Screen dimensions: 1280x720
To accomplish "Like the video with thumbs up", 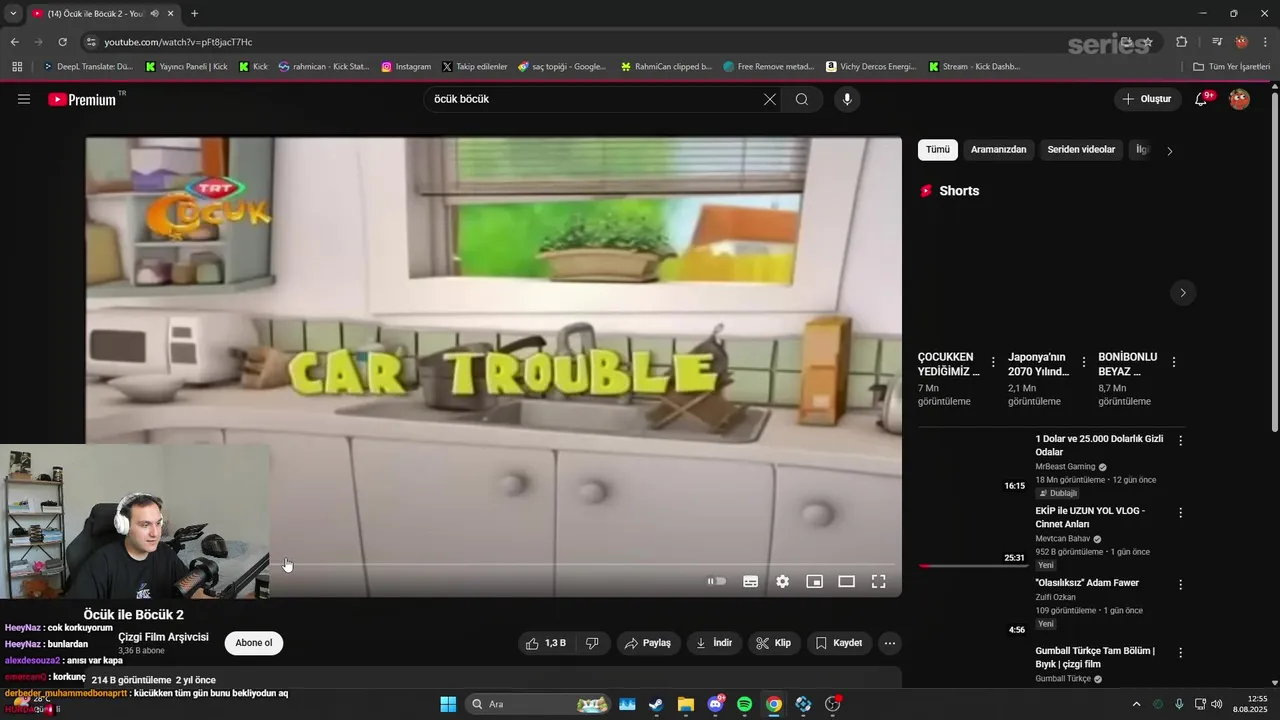I will click(546, 643).
